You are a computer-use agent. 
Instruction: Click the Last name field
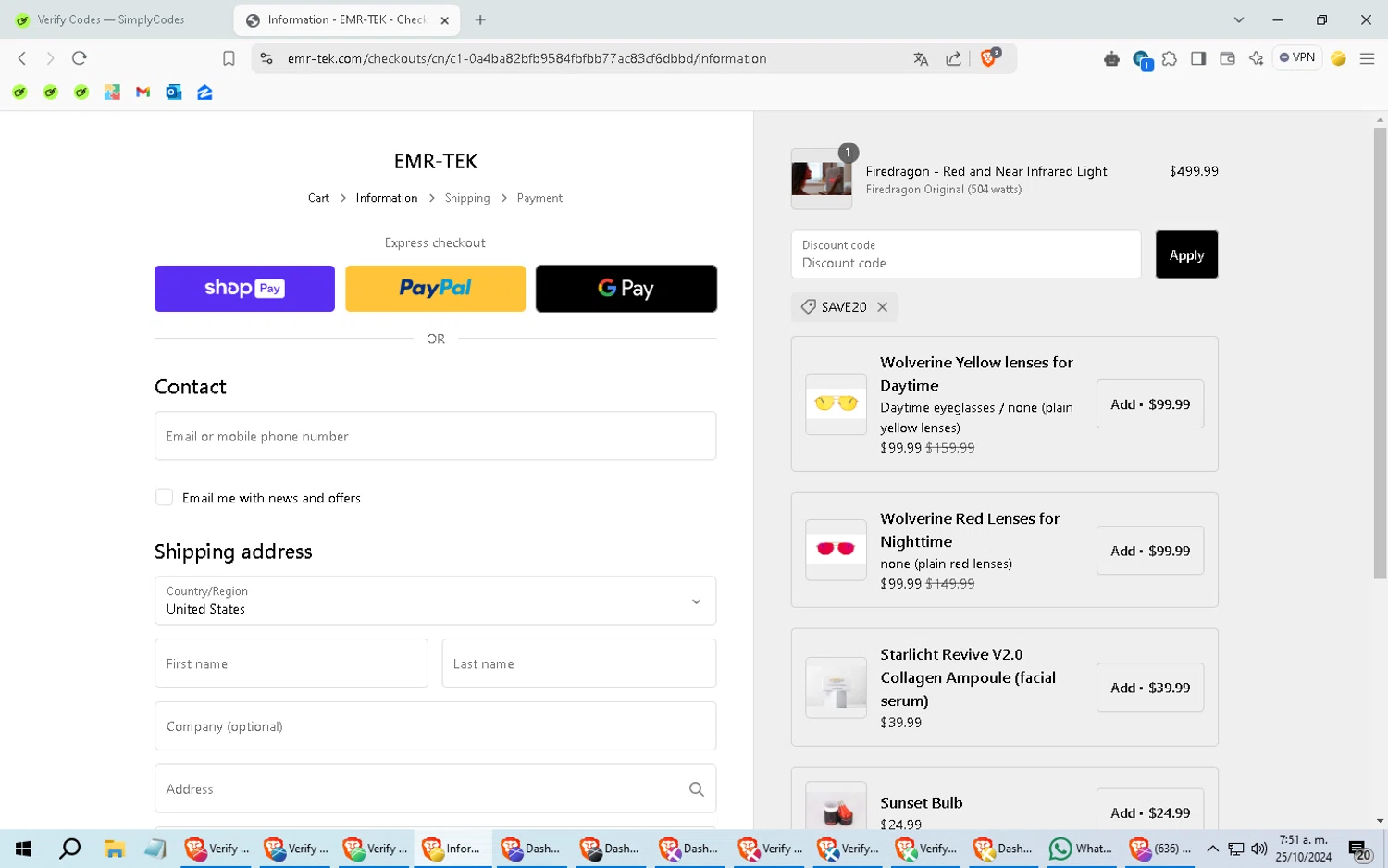click(579, 663)
